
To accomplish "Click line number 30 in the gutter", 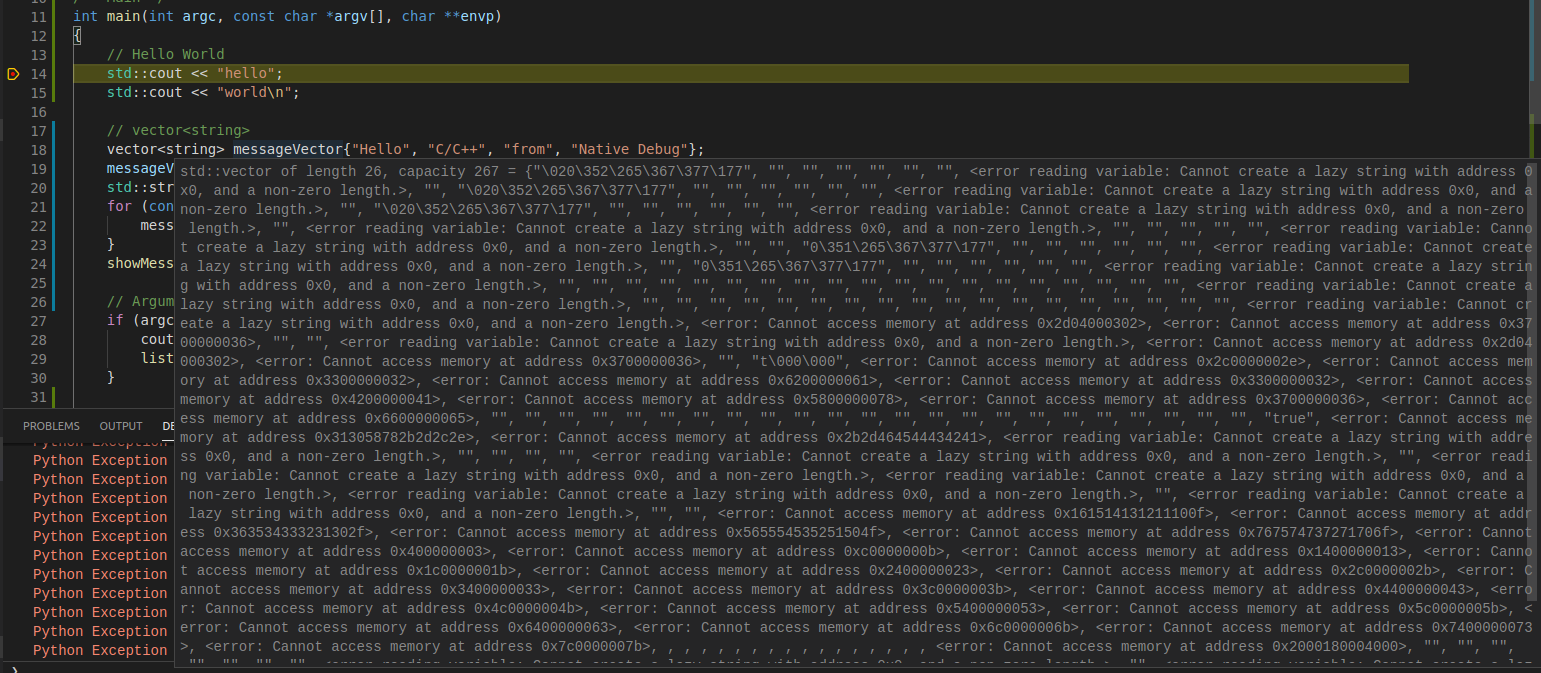I will [38, 378].
